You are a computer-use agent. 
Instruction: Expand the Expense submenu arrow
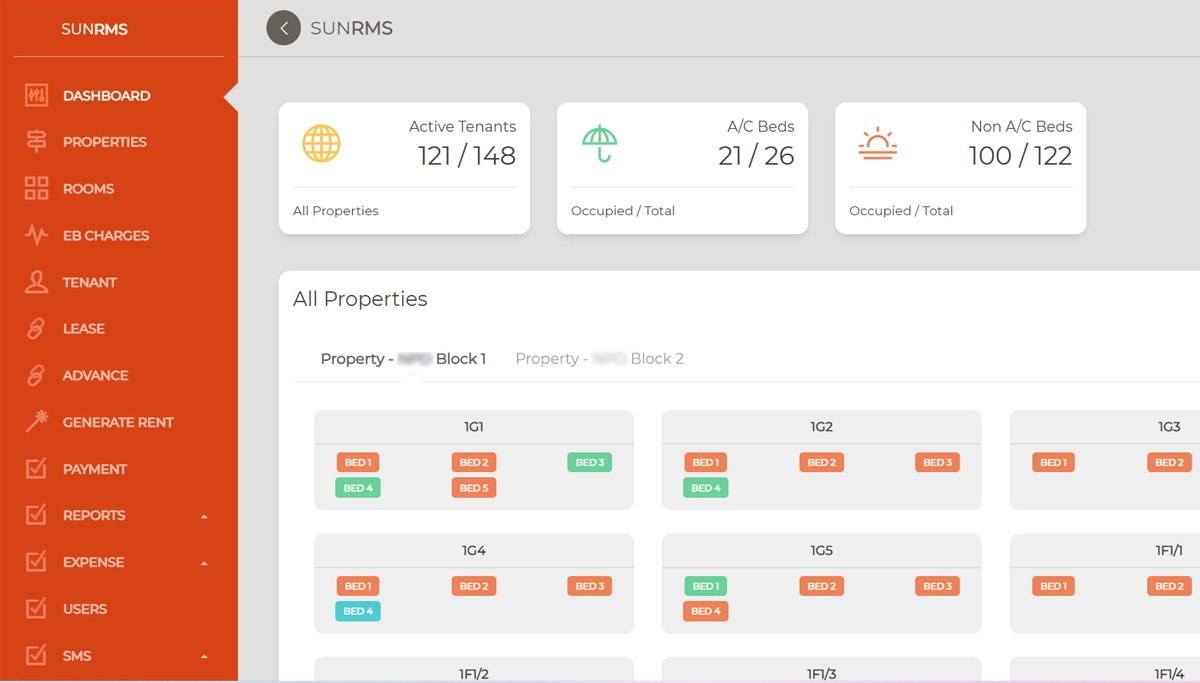tap(204, 563)
